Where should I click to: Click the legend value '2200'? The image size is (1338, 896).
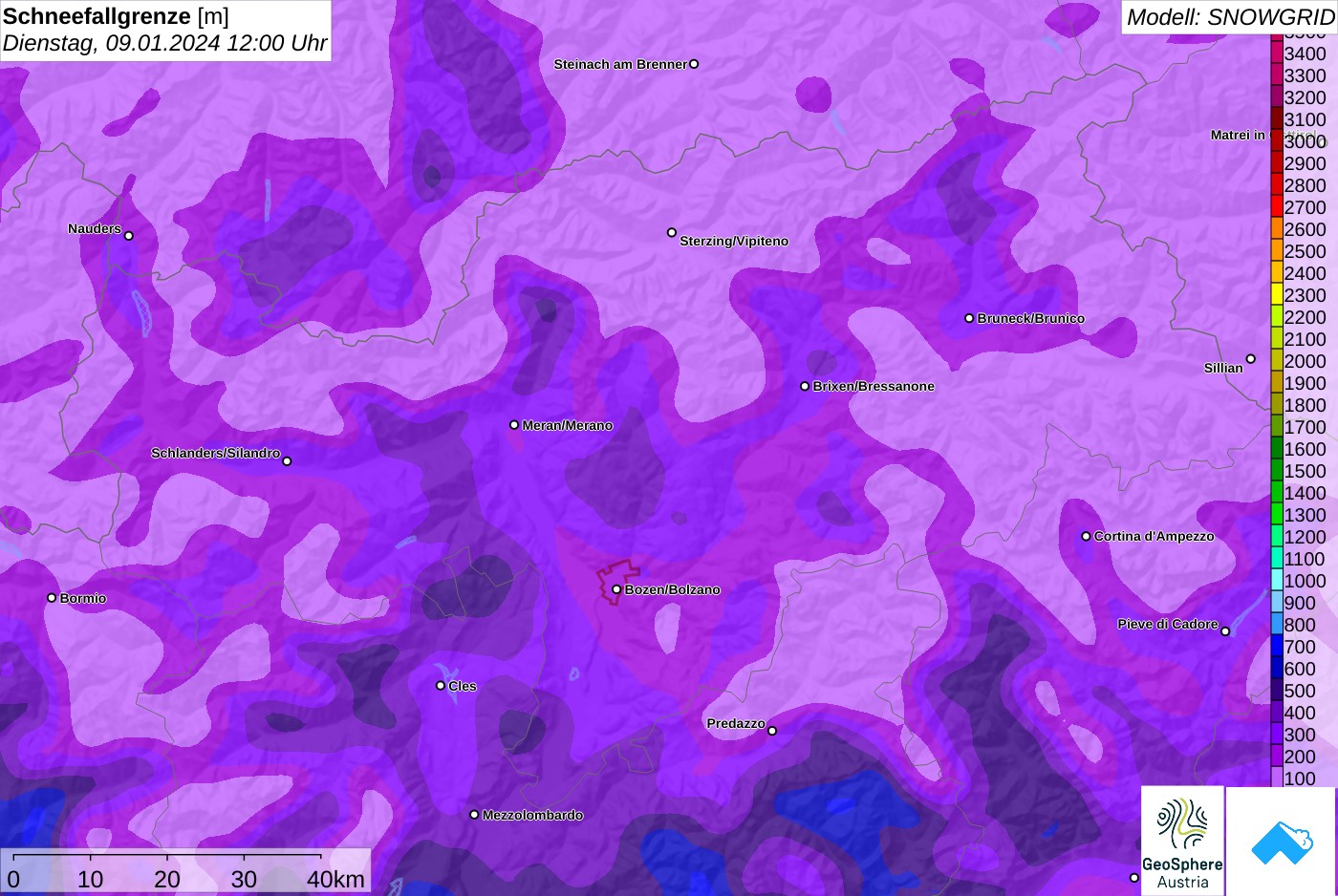(x=1305, y=317)
